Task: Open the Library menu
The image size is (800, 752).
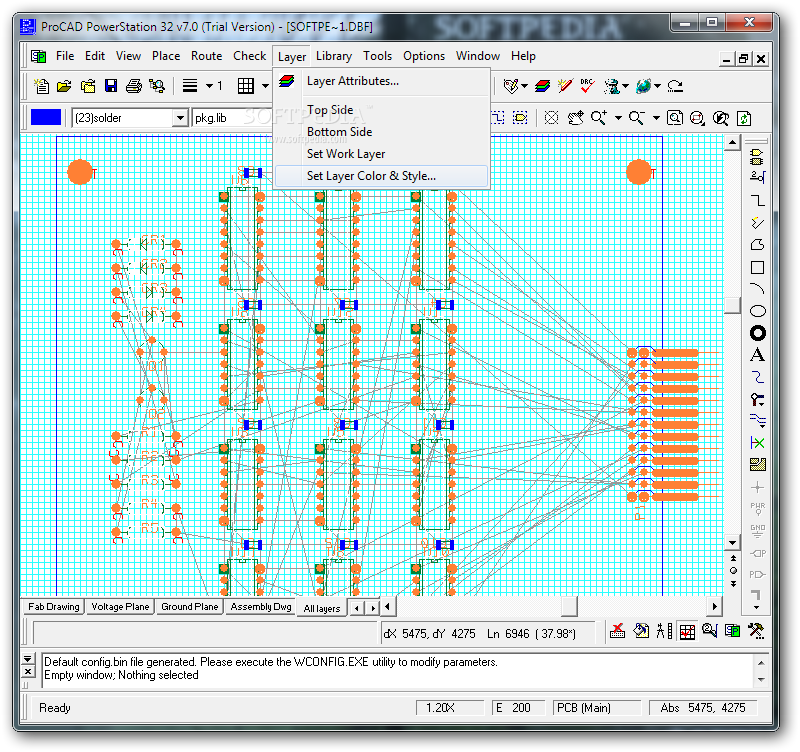Action: coord(334,56)
